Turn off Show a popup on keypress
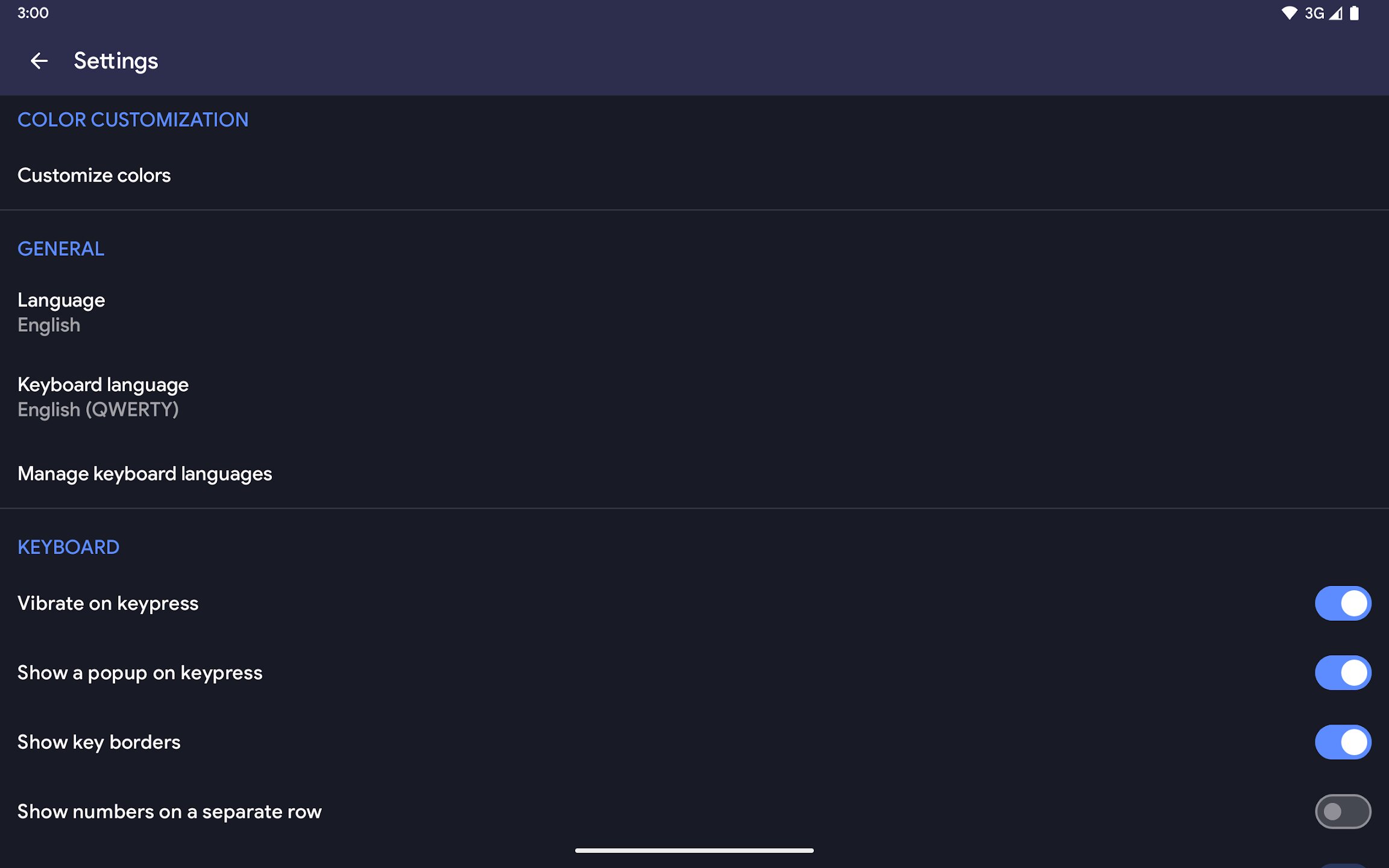Viewport: 1389px width, 868px height. pyautogui.click(x=1343, y=673)
